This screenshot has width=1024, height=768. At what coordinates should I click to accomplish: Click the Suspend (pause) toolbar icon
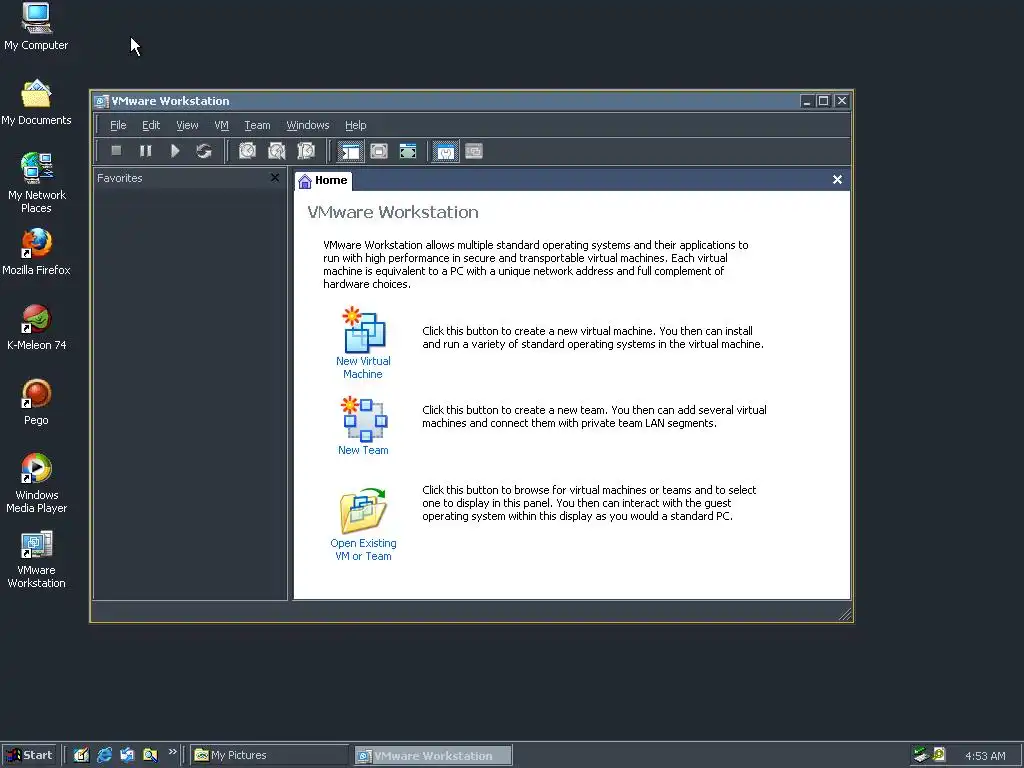coord(145,151)
